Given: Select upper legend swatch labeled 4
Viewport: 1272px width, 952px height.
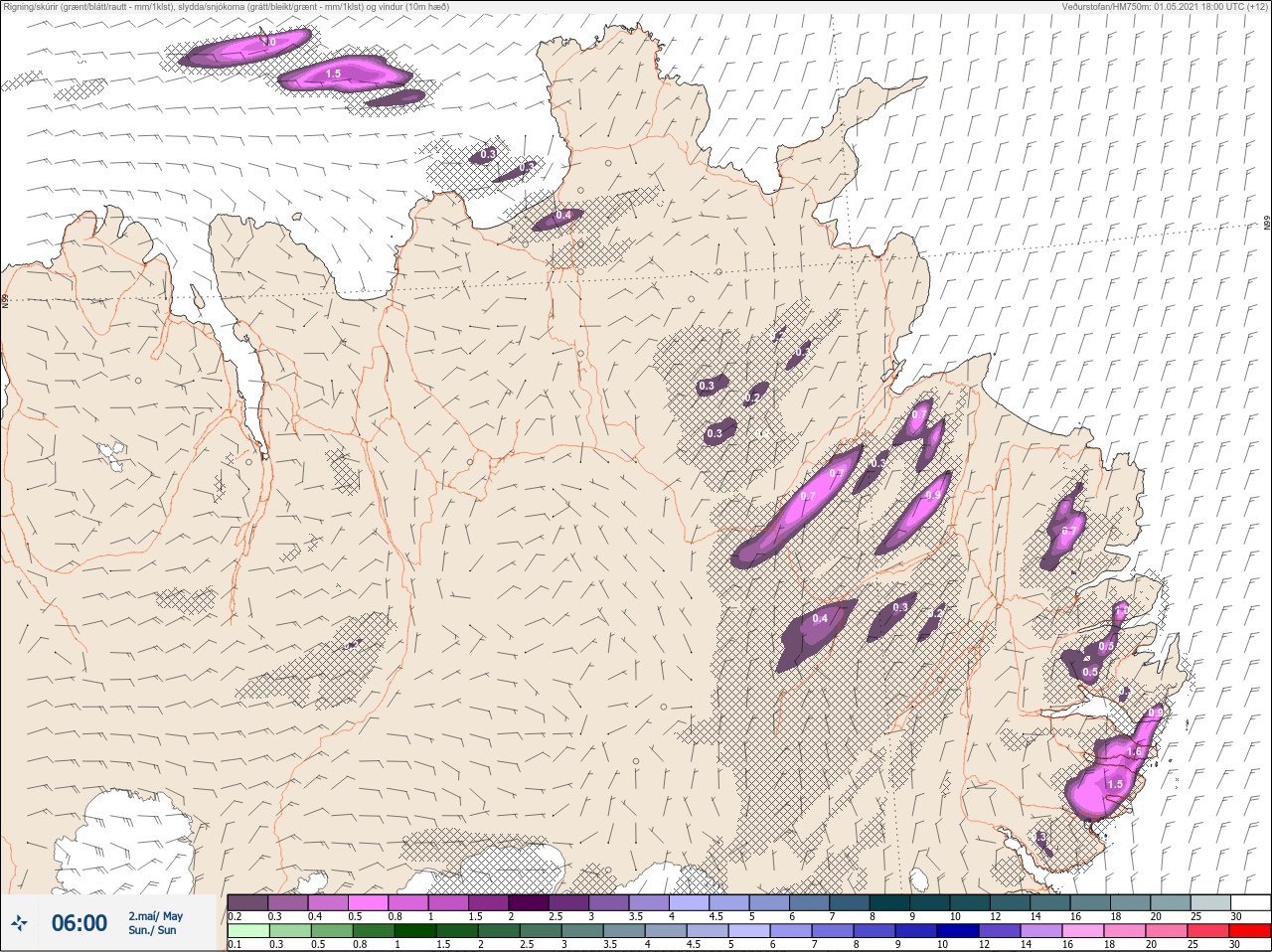Looking at the screenshot, I should coord(690,902).
